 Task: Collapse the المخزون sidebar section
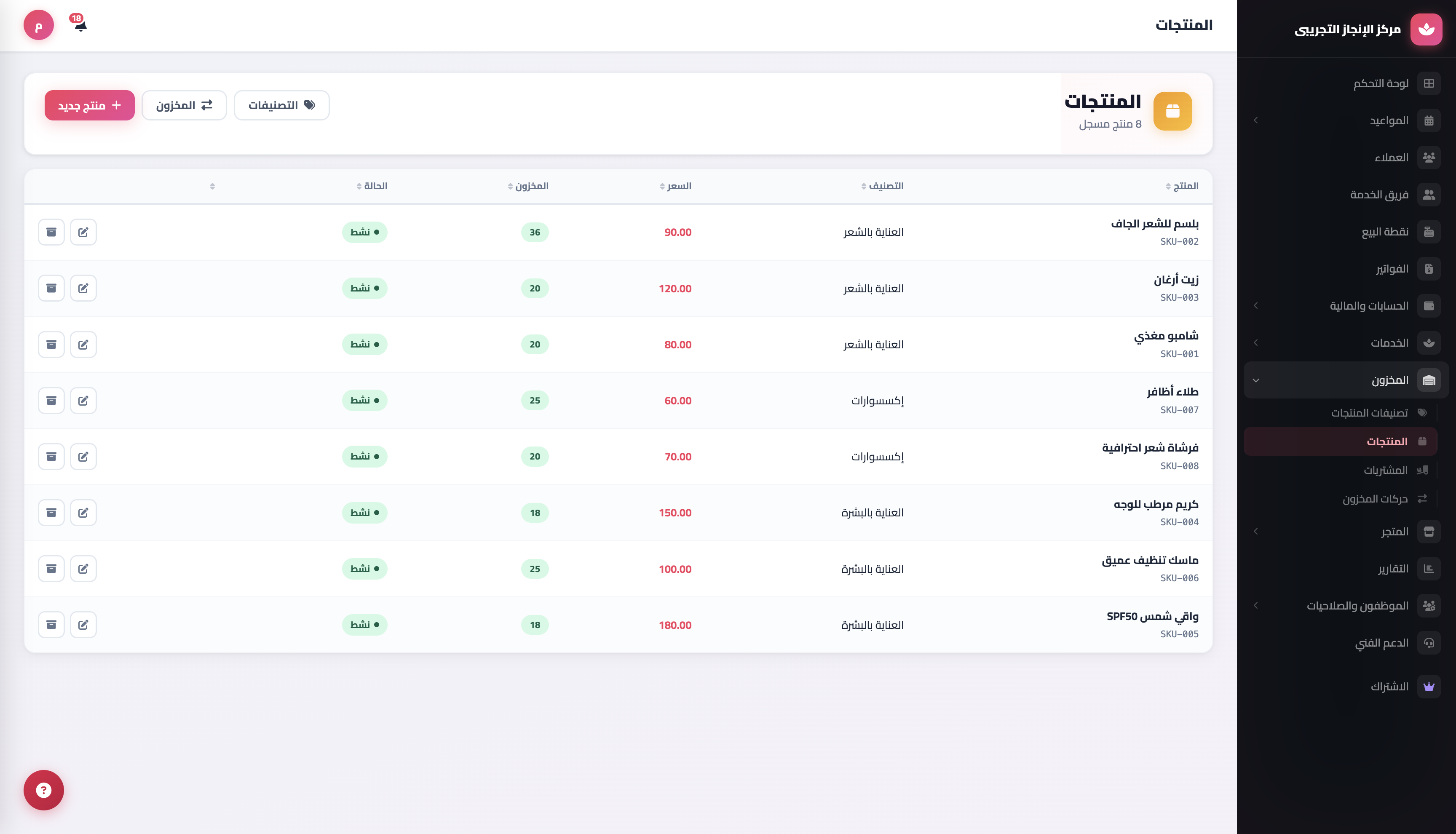coord(1346,380)
